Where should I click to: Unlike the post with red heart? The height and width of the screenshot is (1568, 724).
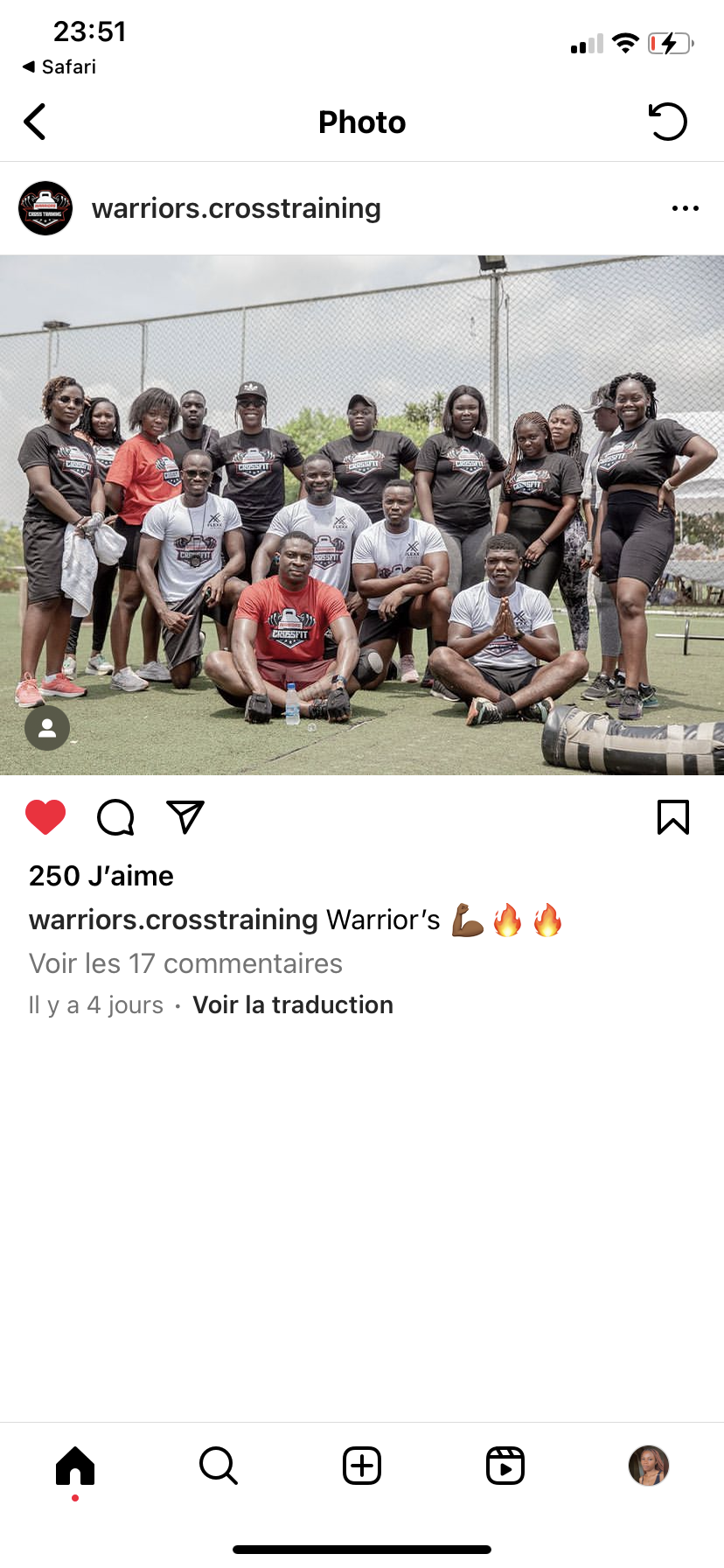45,817
